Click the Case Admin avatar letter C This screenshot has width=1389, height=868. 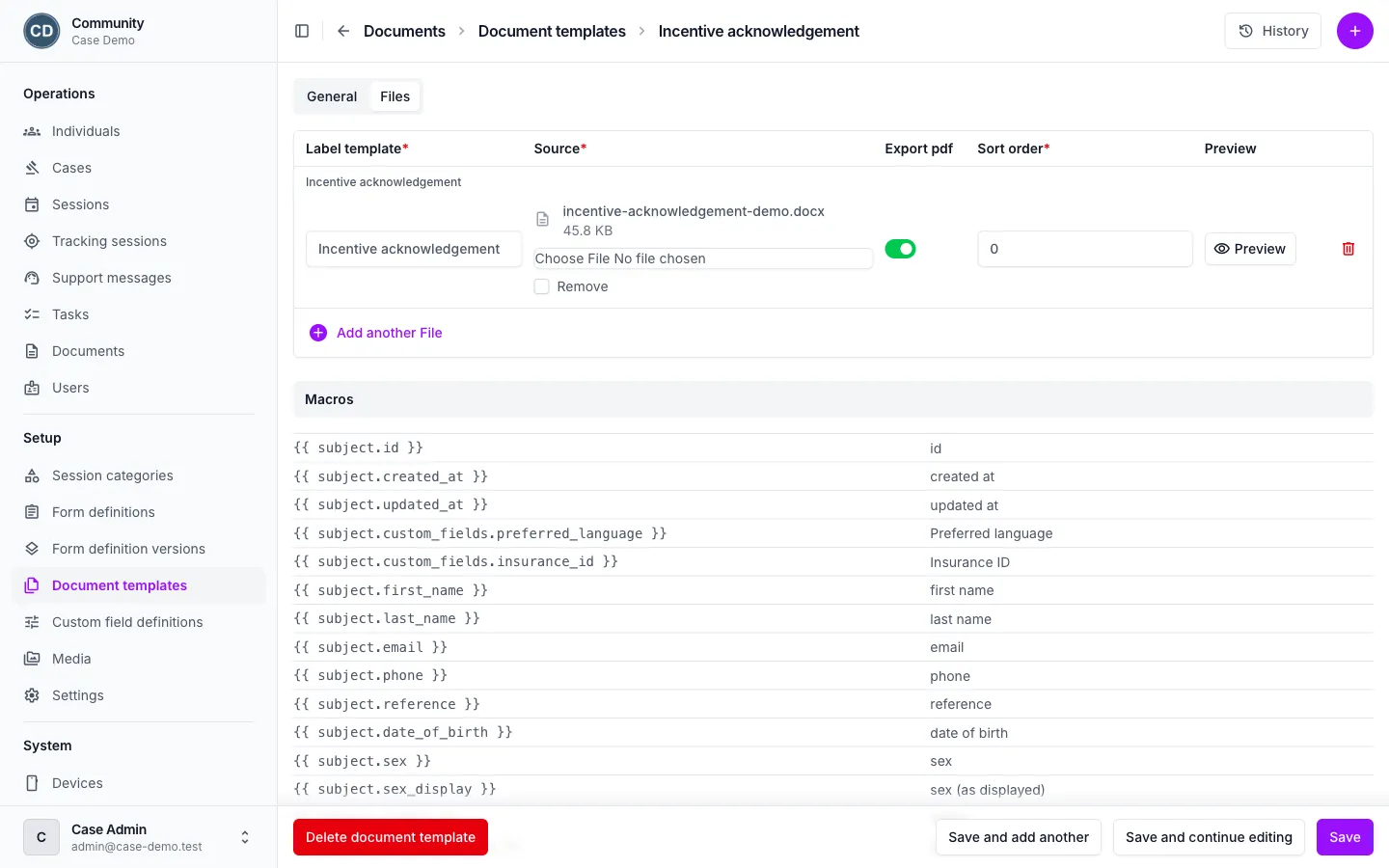click(41, 837)
